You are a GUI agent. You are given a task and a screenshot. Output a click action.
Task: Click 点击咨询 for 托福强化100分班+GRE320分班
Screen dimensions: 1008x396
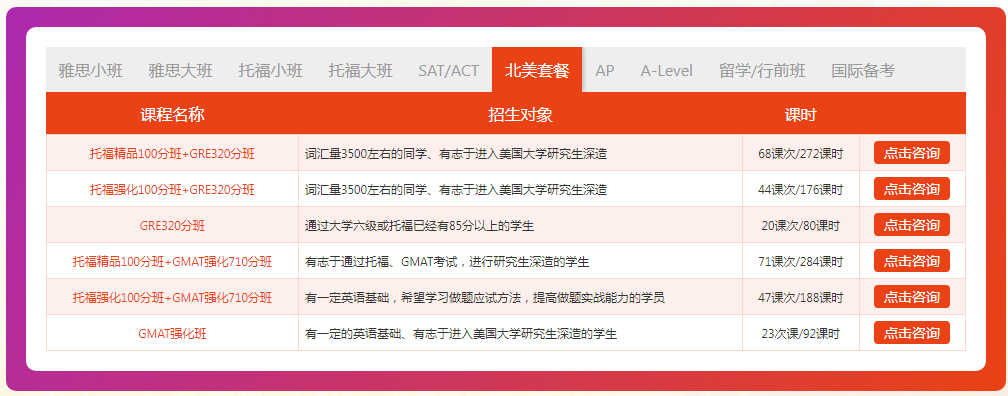pyautogui.click(x=912, y=189)
